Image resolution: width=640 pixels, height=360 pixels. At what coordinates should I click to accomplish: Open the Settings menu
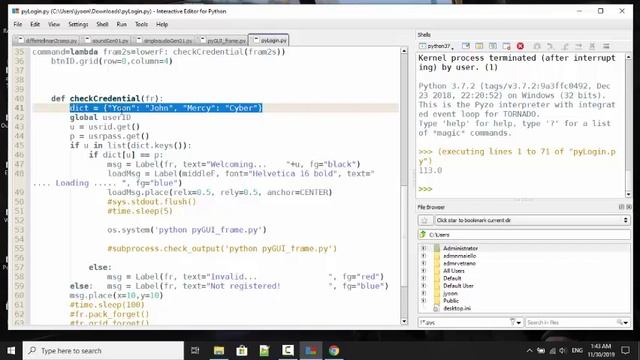coord(78,24)
